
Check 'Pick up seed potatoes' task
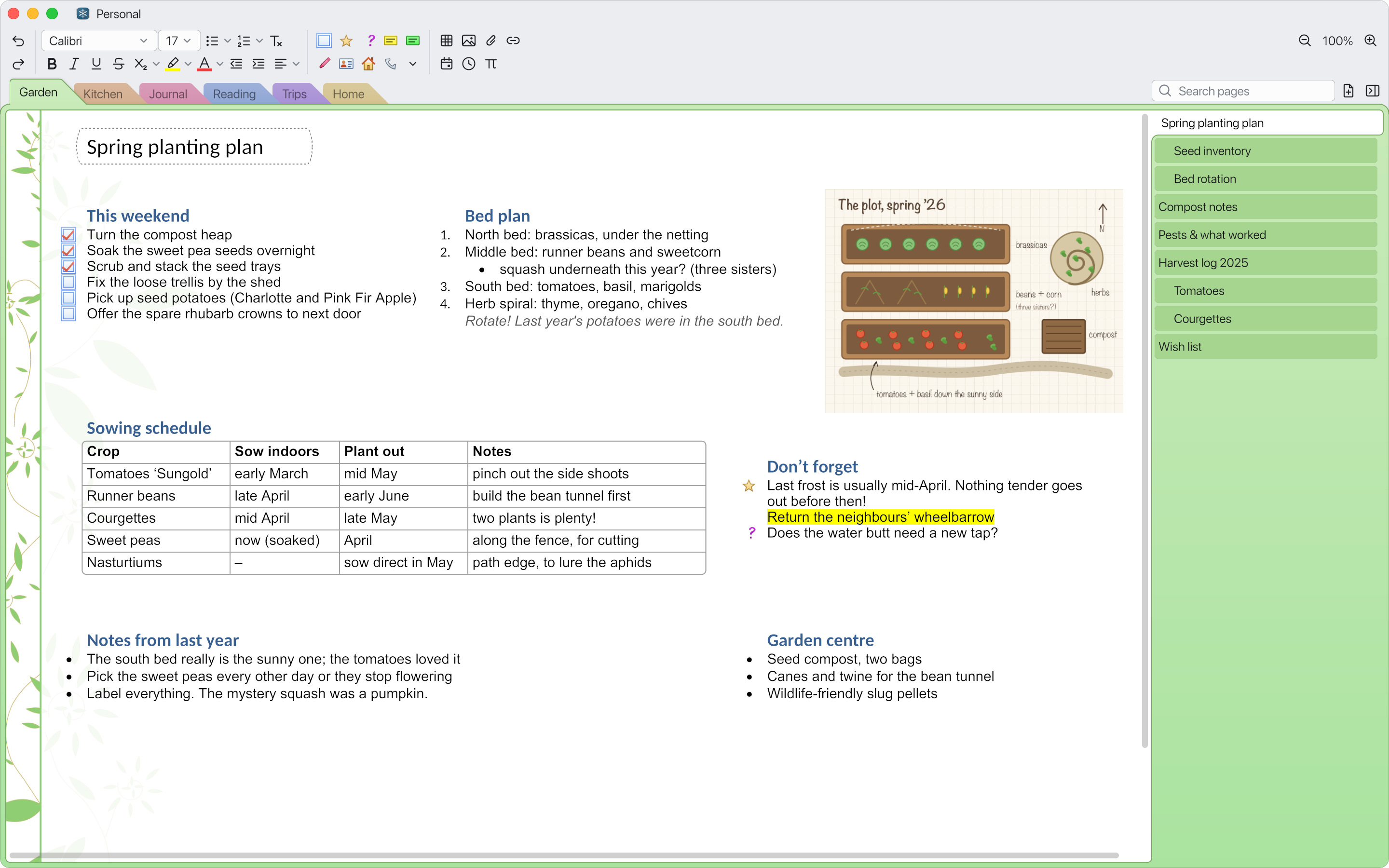coord(68,298)
